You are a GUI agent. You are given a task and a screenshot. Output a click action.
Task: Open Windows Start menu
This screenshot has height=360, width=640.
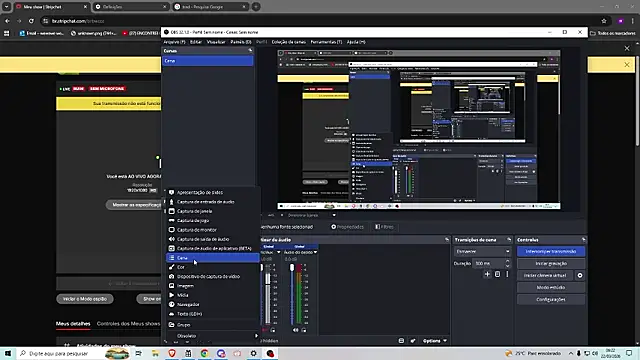pyautogui.click(x=7, y=353)
